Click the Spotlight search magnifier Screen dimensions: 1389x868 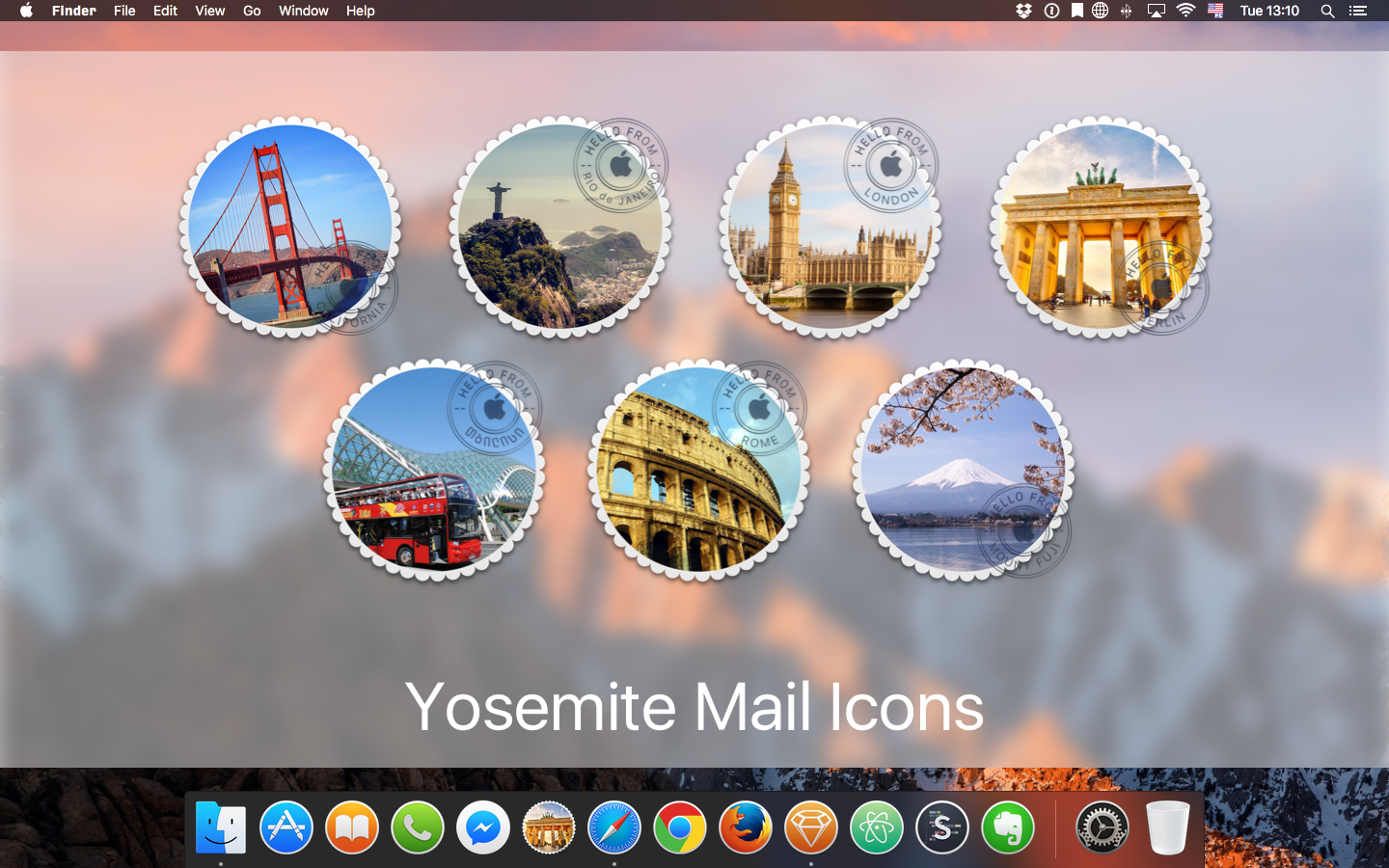[x=1327, y=11]
